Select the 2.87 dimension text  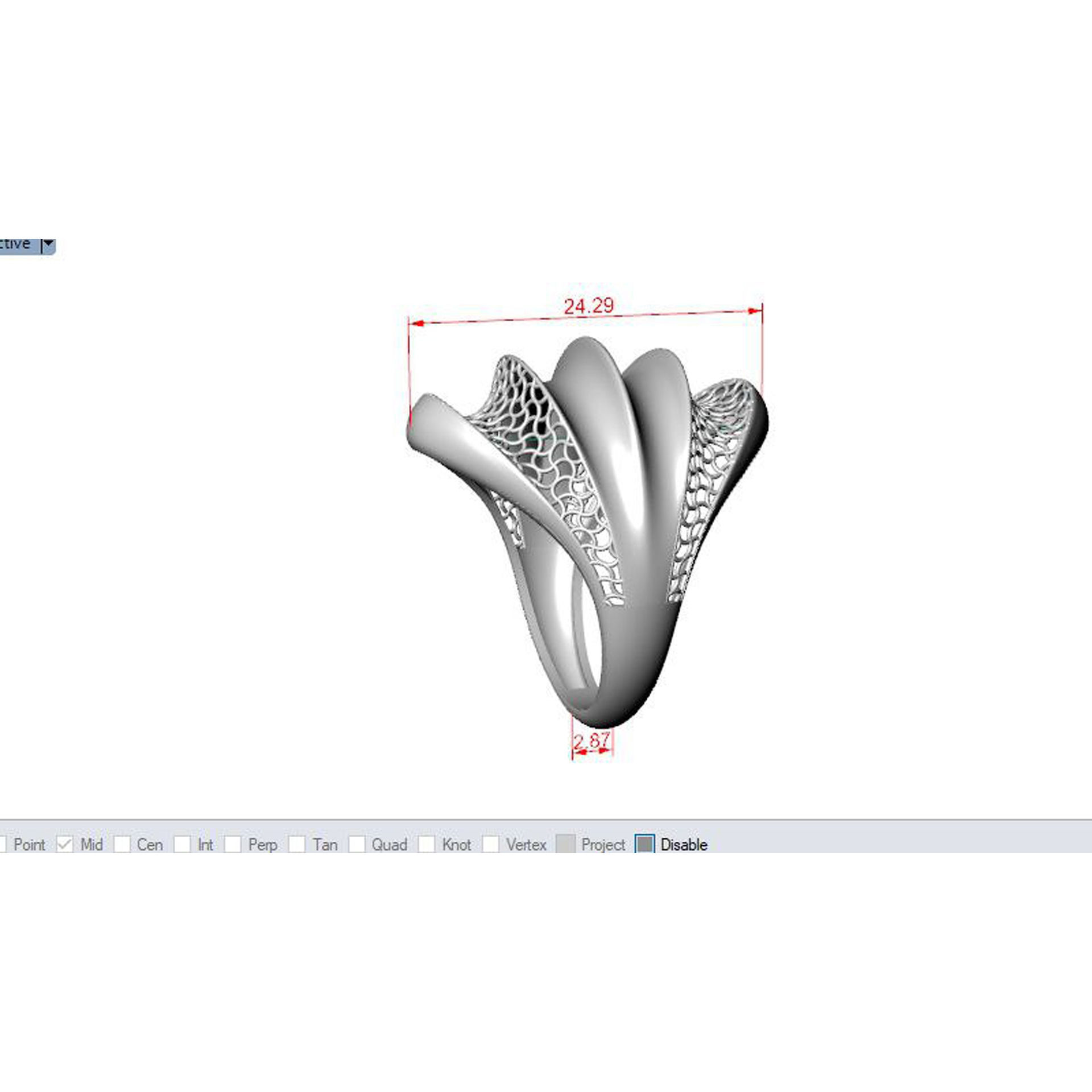pyautogui.click(x=591, y=741)
